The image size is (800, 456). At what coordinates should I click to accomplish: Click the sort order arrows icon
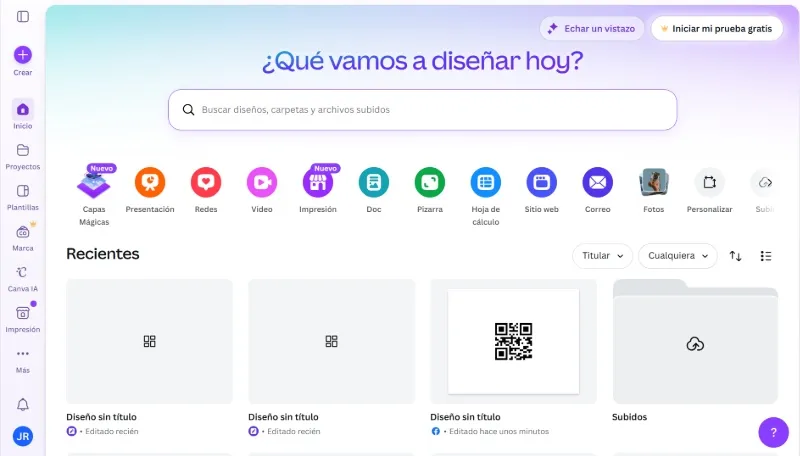[735, 256]
